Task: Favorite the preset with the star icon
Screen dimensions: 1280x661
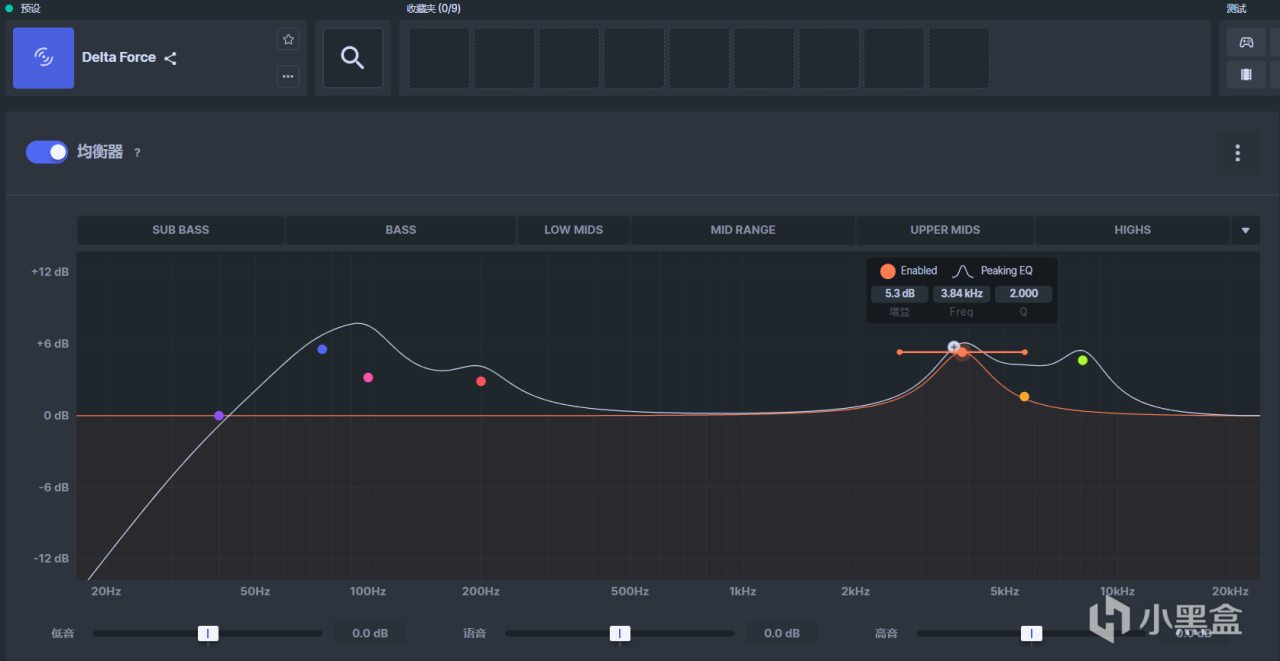Action: 288,40
